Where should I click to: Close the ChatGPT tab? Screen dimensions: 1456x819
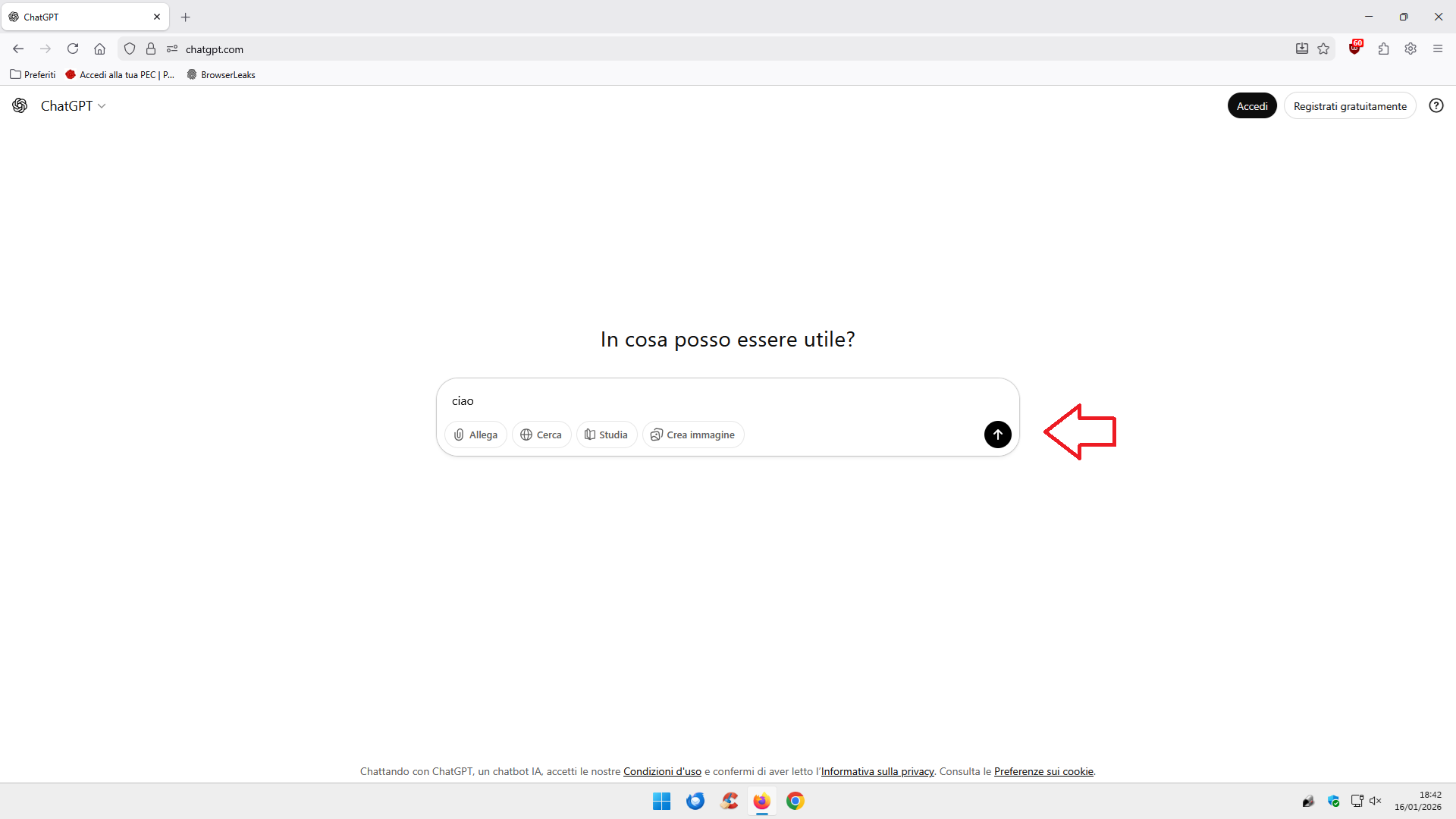tap(157, 17)
